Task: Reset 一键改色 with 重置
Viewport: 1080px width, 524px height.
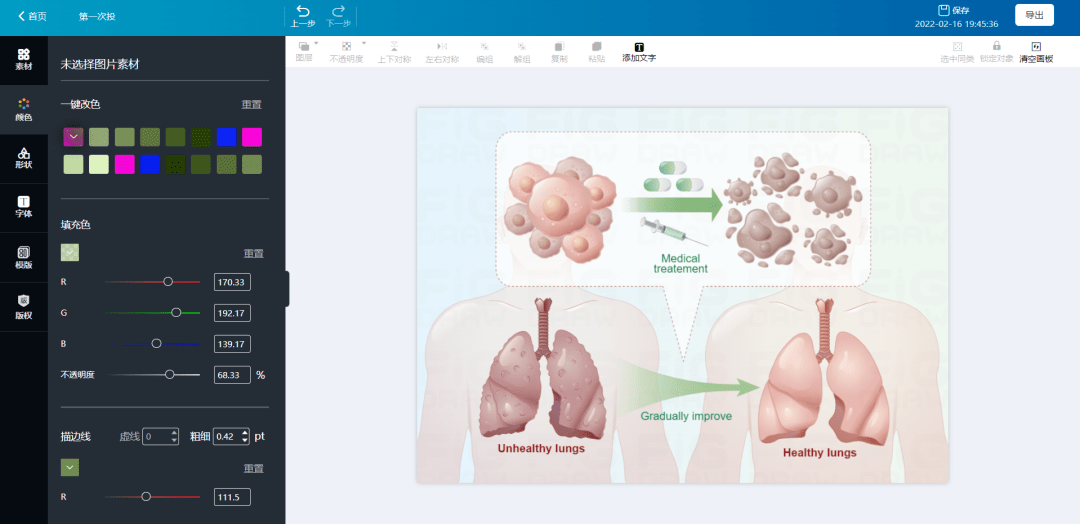Action: coord(252,105)
